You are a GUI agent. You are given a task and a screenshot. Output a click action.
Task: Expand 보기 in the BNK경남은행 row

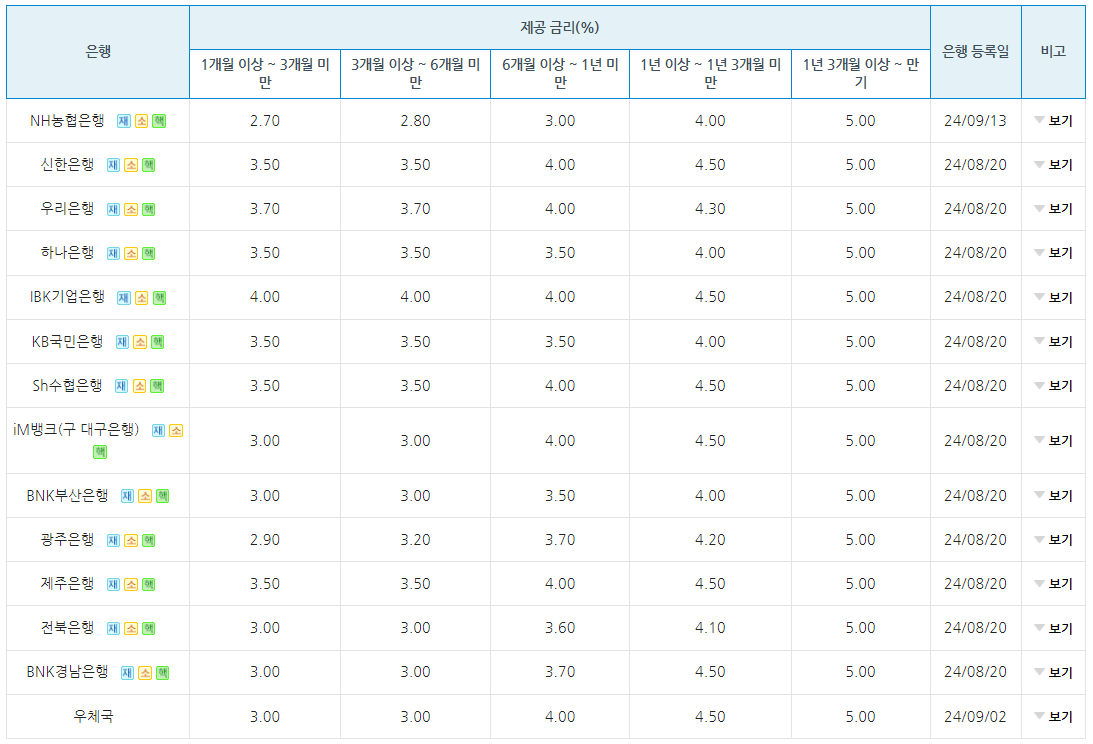(x=1053, y=671)
